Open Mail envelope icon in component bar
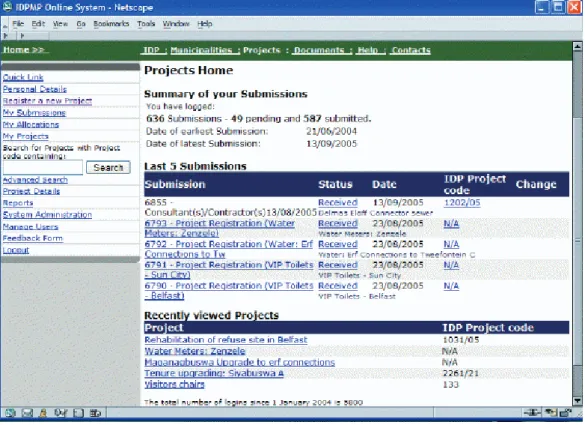 coord(27,413)
